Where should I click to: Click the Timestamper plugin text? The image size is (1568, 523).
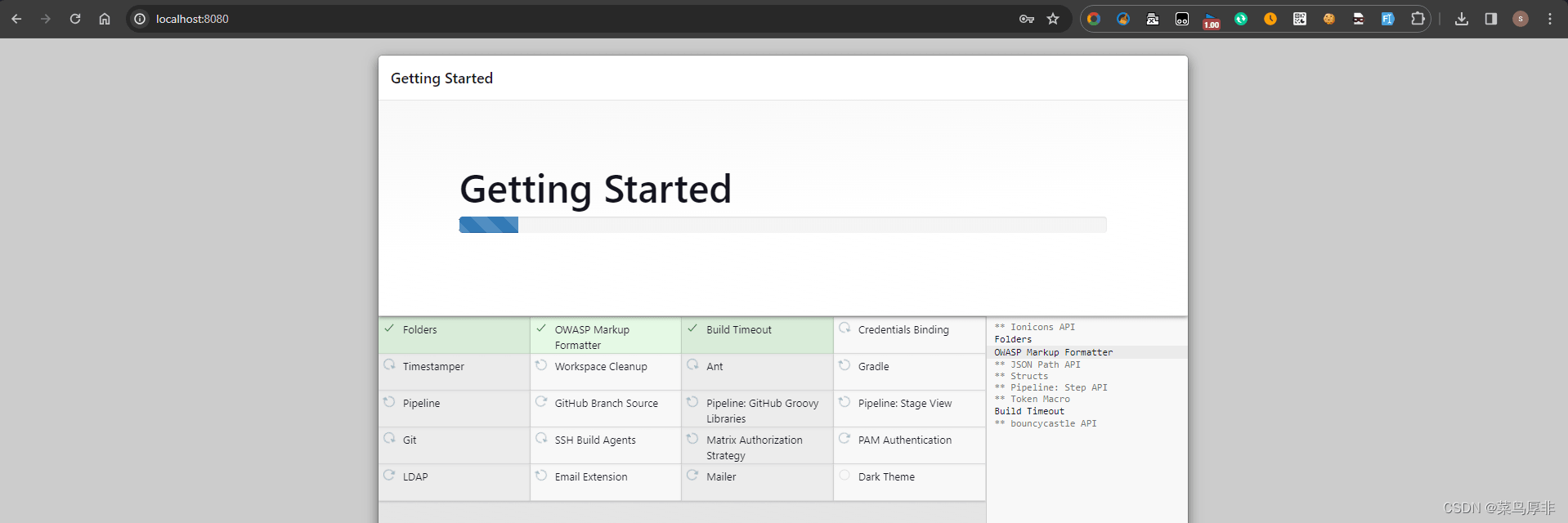[433, 367]
